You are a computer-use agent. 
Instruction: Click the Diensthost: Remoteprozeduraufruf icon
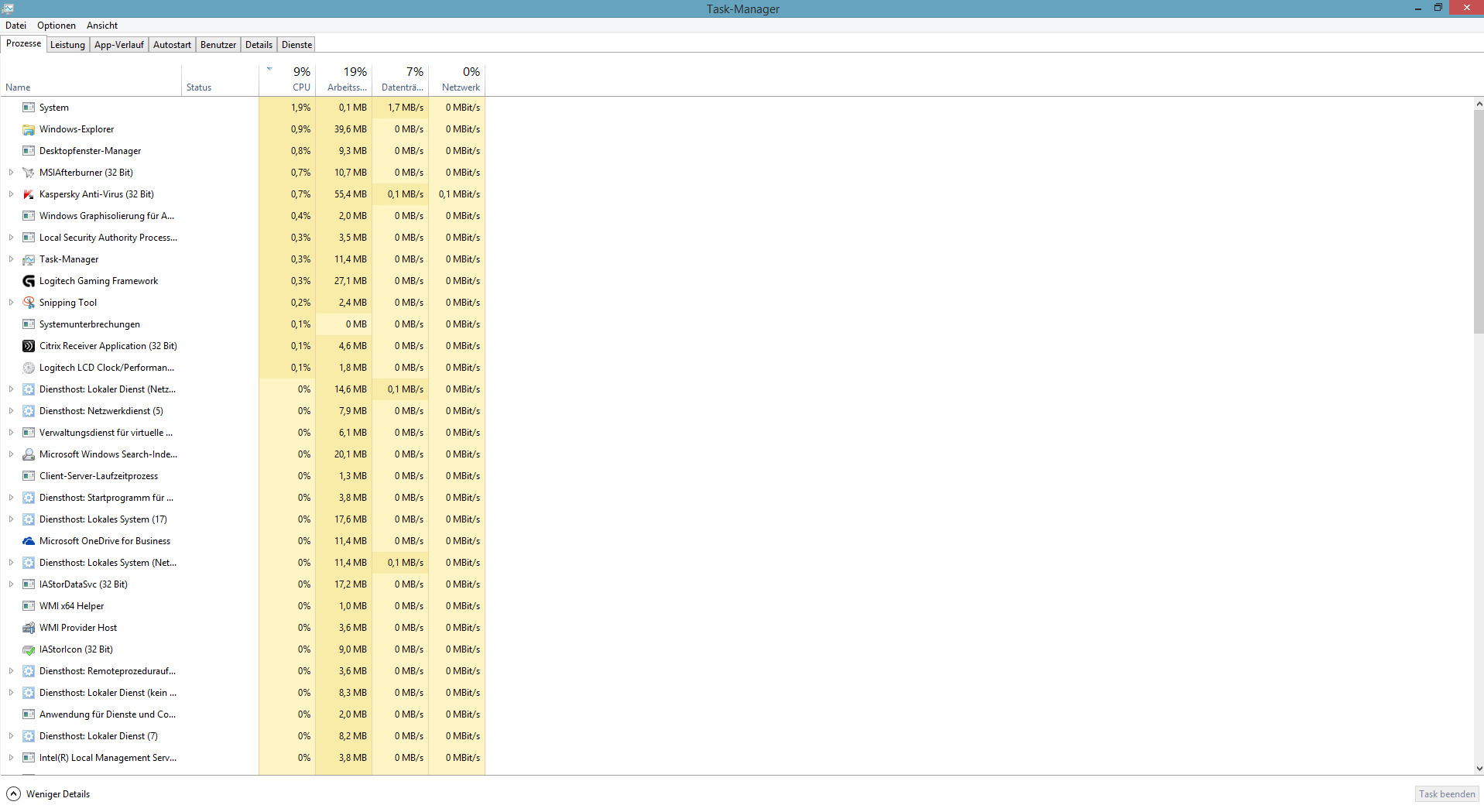point(29,671)
